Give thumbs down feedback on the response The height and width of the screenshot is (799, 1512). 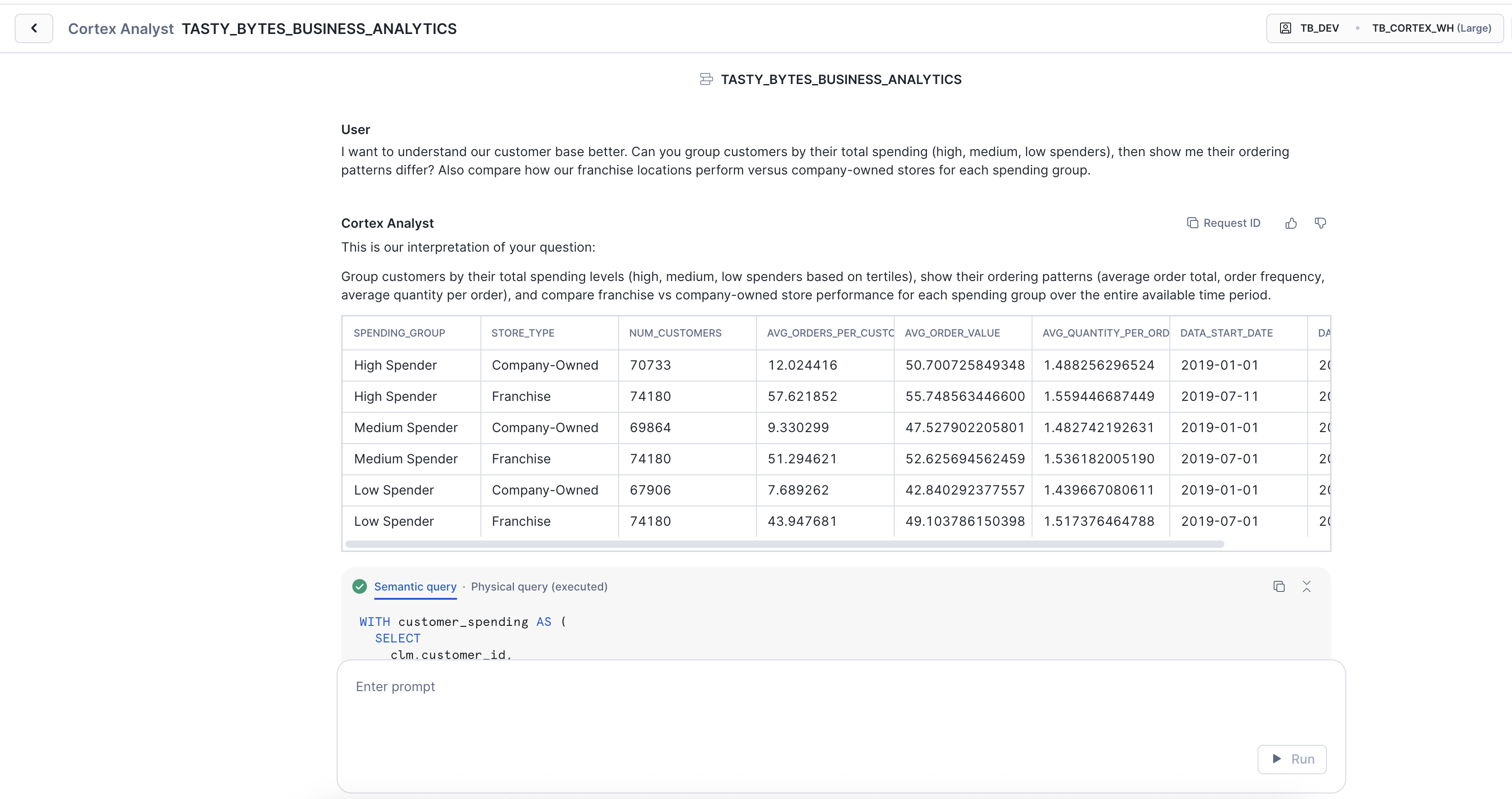click(1320, 223)
